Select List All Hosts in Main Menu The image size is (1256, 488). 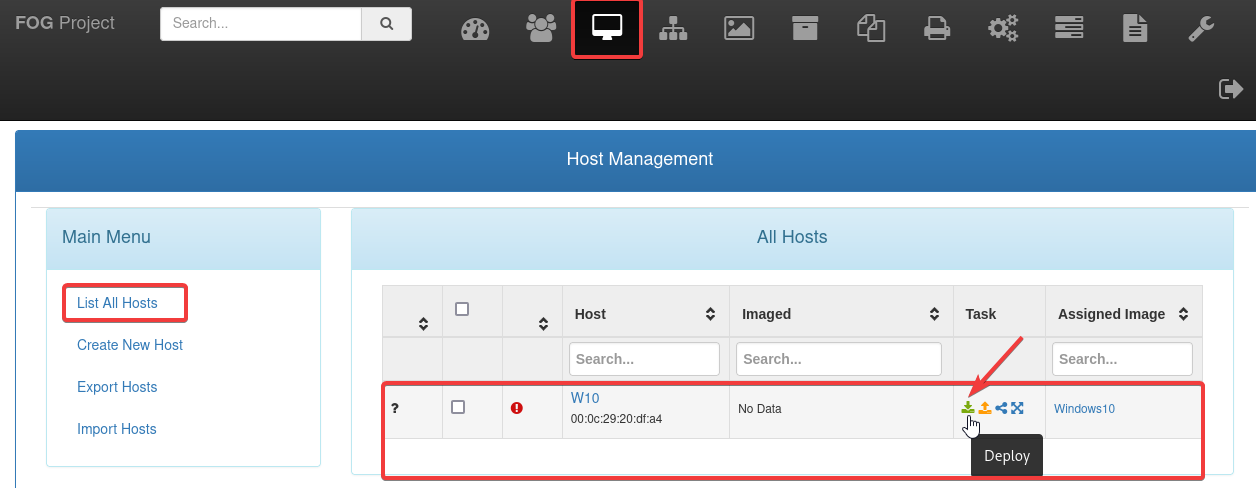point(117,303)
